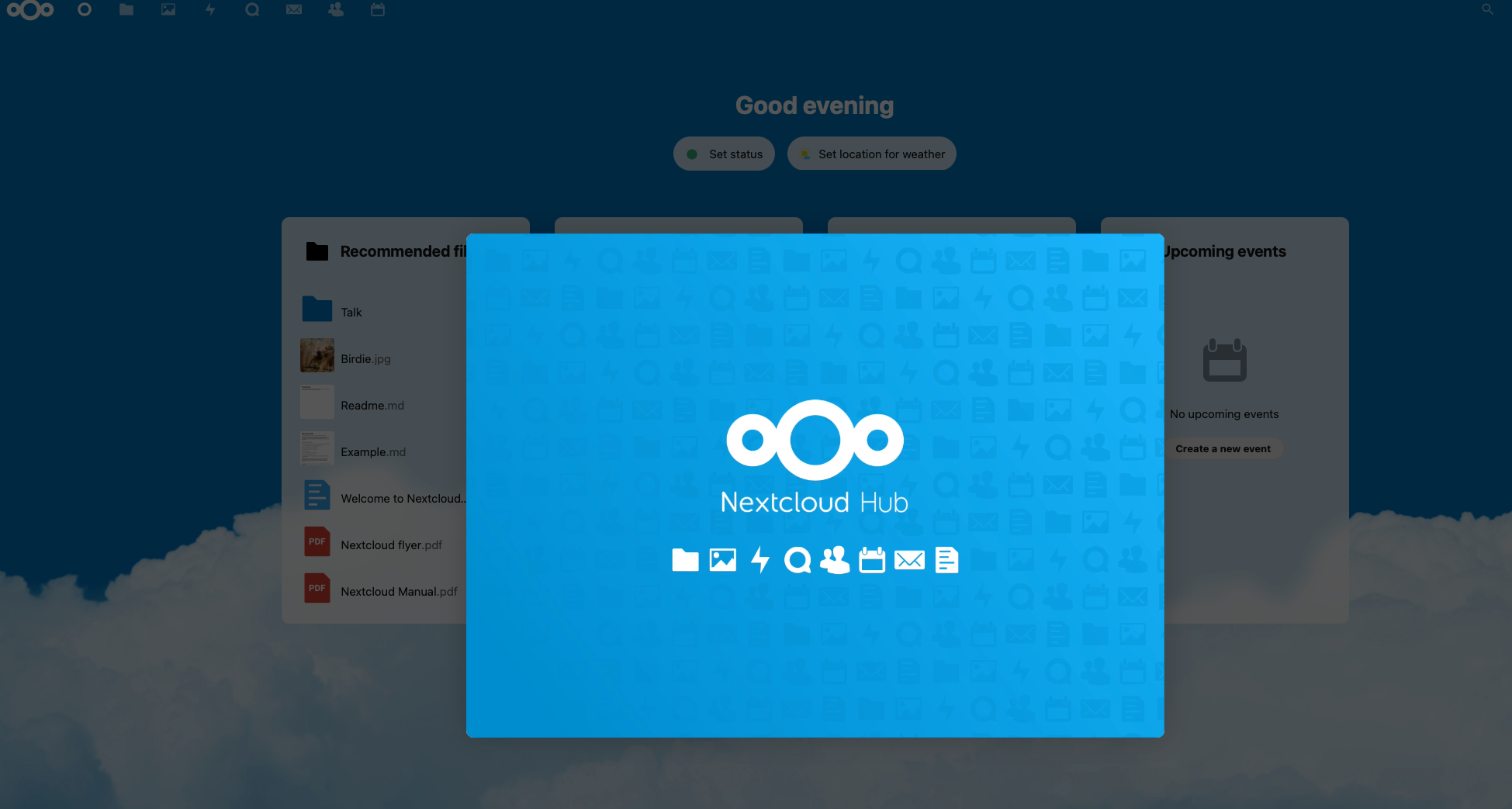Click the Good evening greeting

point(815,105)
